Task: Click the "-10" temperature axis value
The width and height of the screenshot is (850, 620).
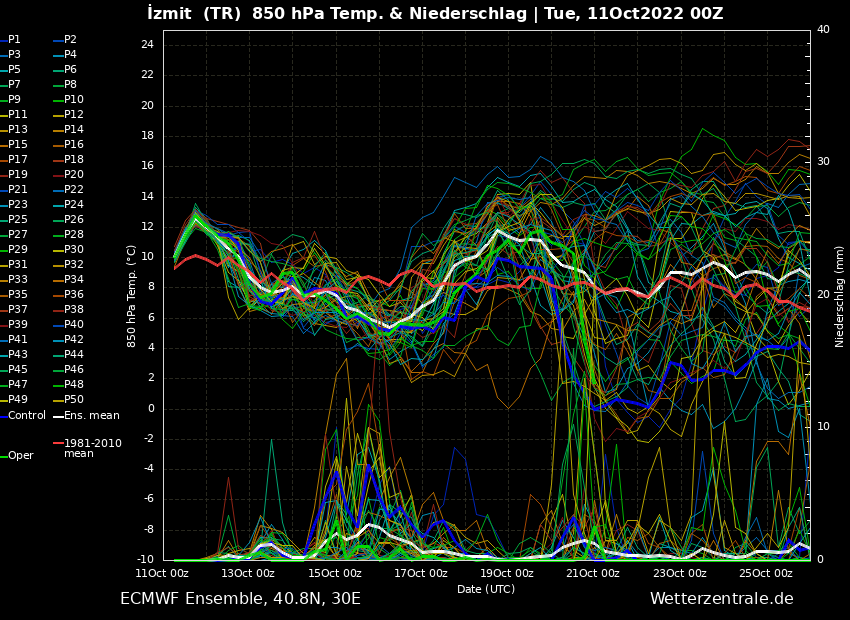Action: pyautogui.click(x=144, y=559)
